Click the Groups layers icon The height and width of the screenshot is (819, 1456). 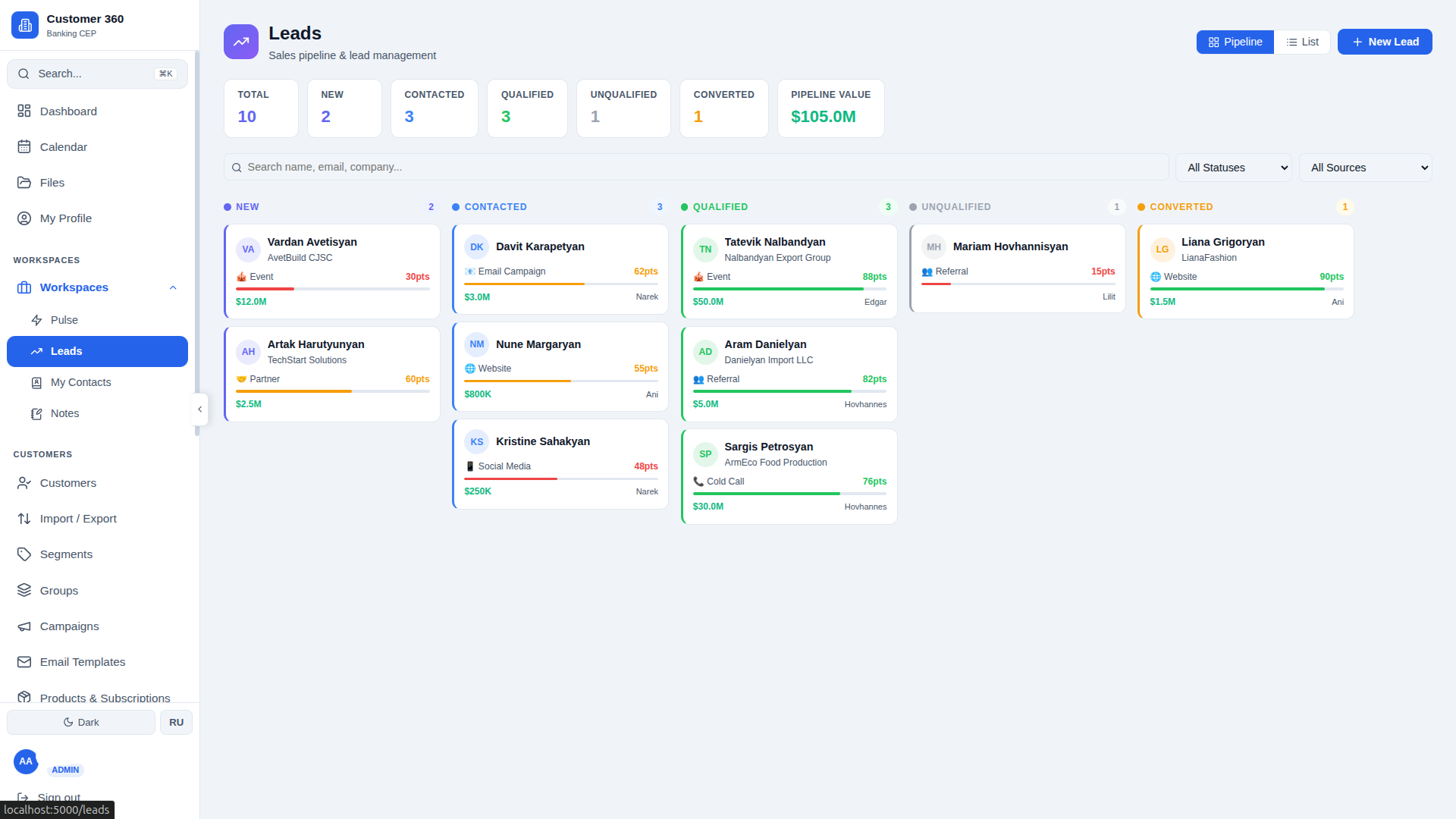(24, 590)
